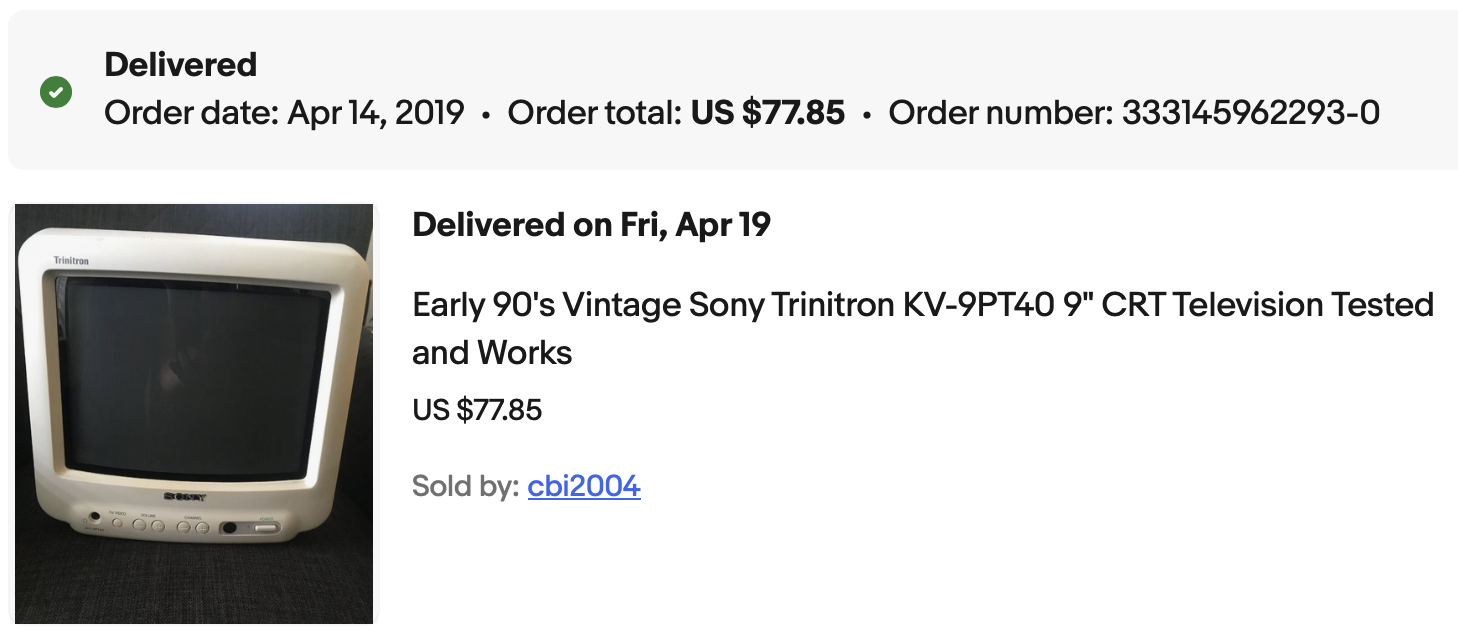Viewport: 1458px width, 644px height.
Task: Click the green delivered checkmark icon
Action: 56,93
